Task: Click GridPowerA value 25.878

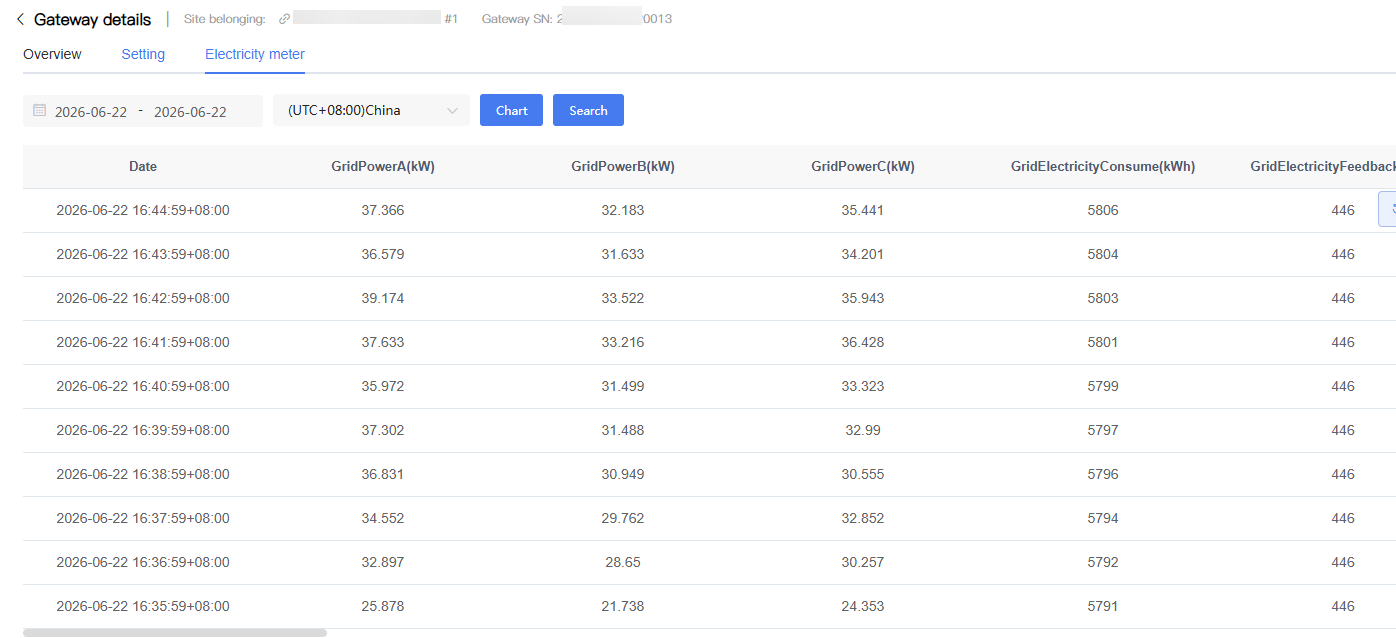Action: (383, 607)
